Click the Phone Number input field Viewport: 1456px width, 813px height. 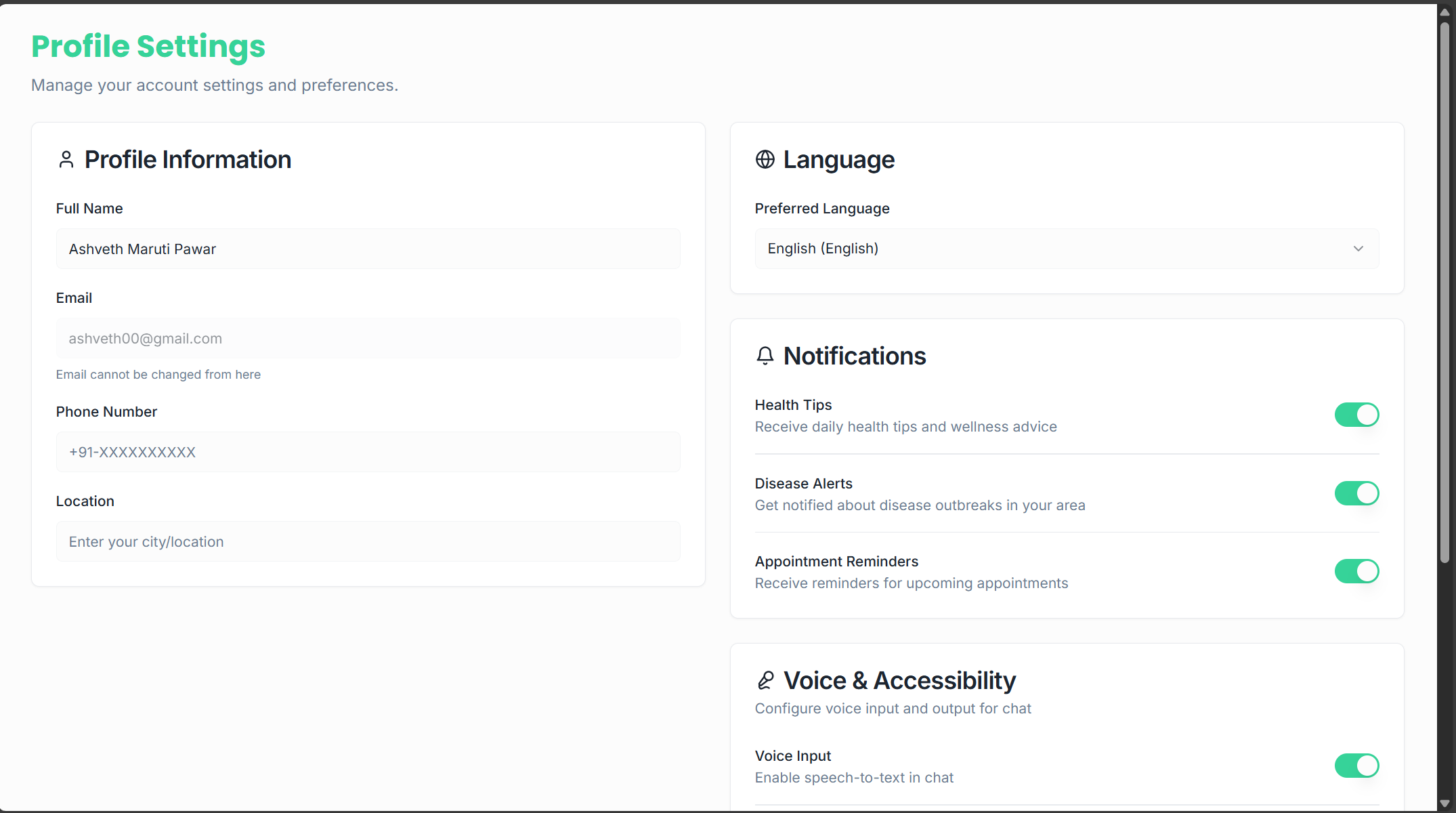(x=368, y=452)
